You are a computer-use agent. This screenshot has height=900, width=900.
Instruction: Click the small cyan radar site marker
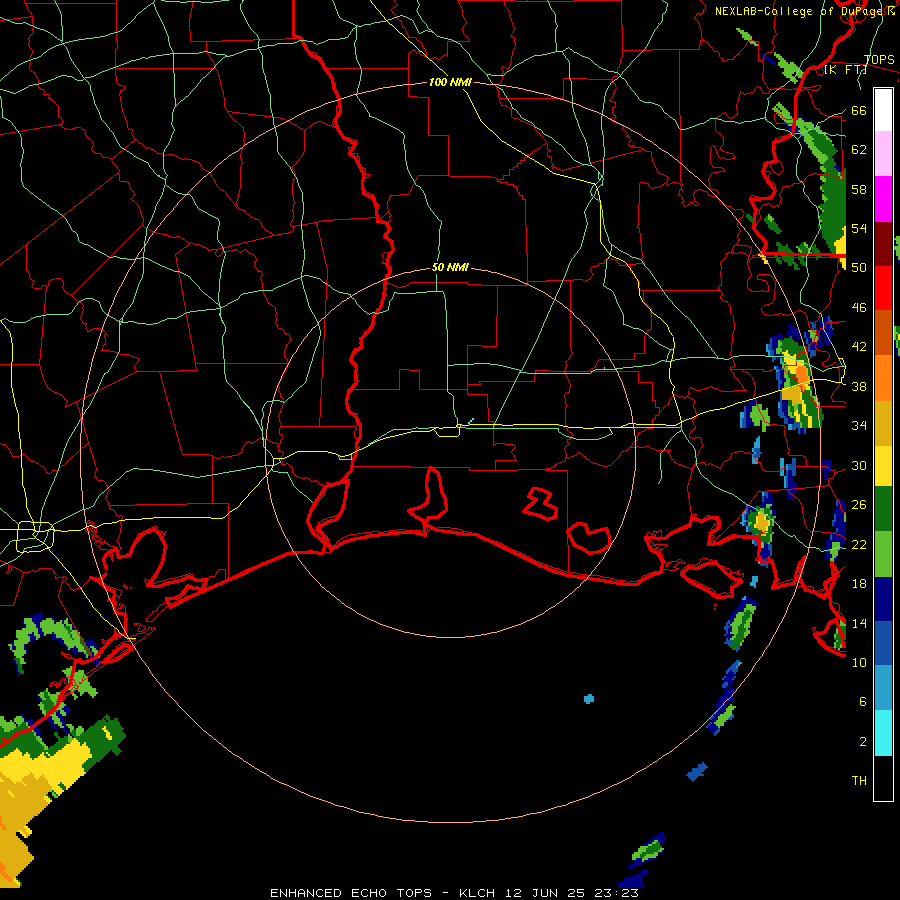pyautogui.click(x=471, y=421)
